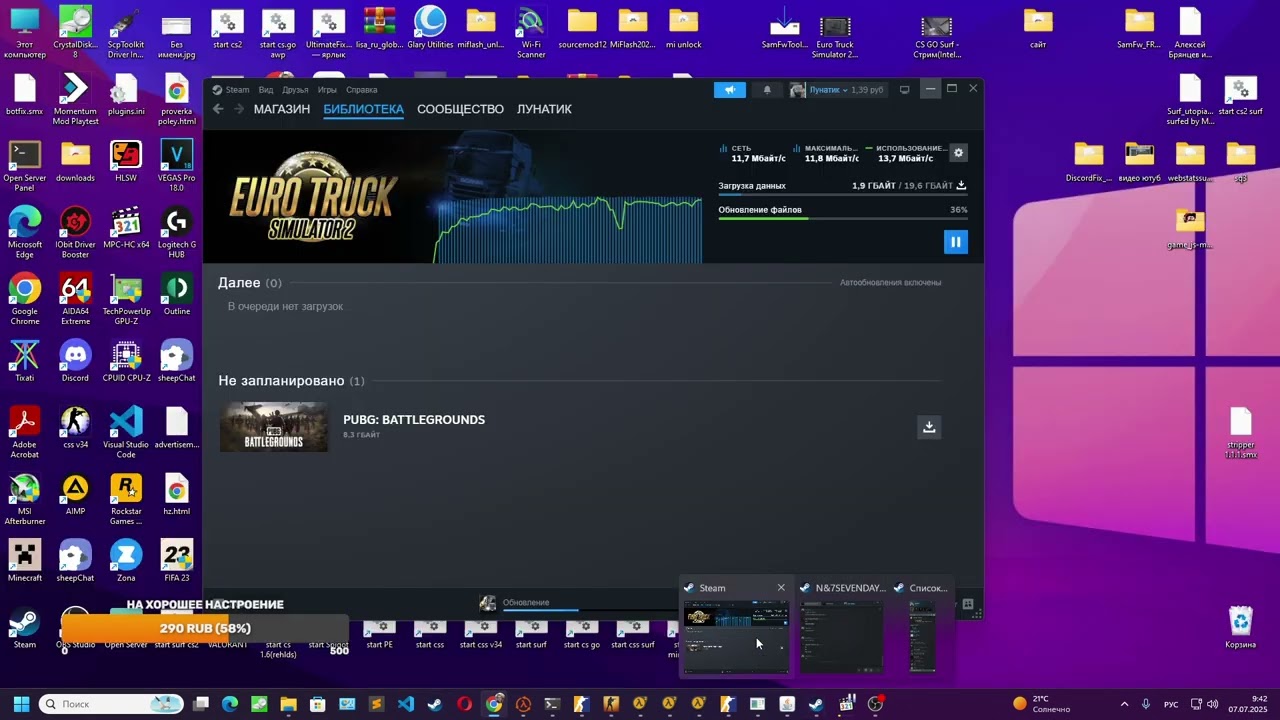1280x720 pixels.
Task: Show hidden tray icons chevron
Action: (x=1124, y=704)
